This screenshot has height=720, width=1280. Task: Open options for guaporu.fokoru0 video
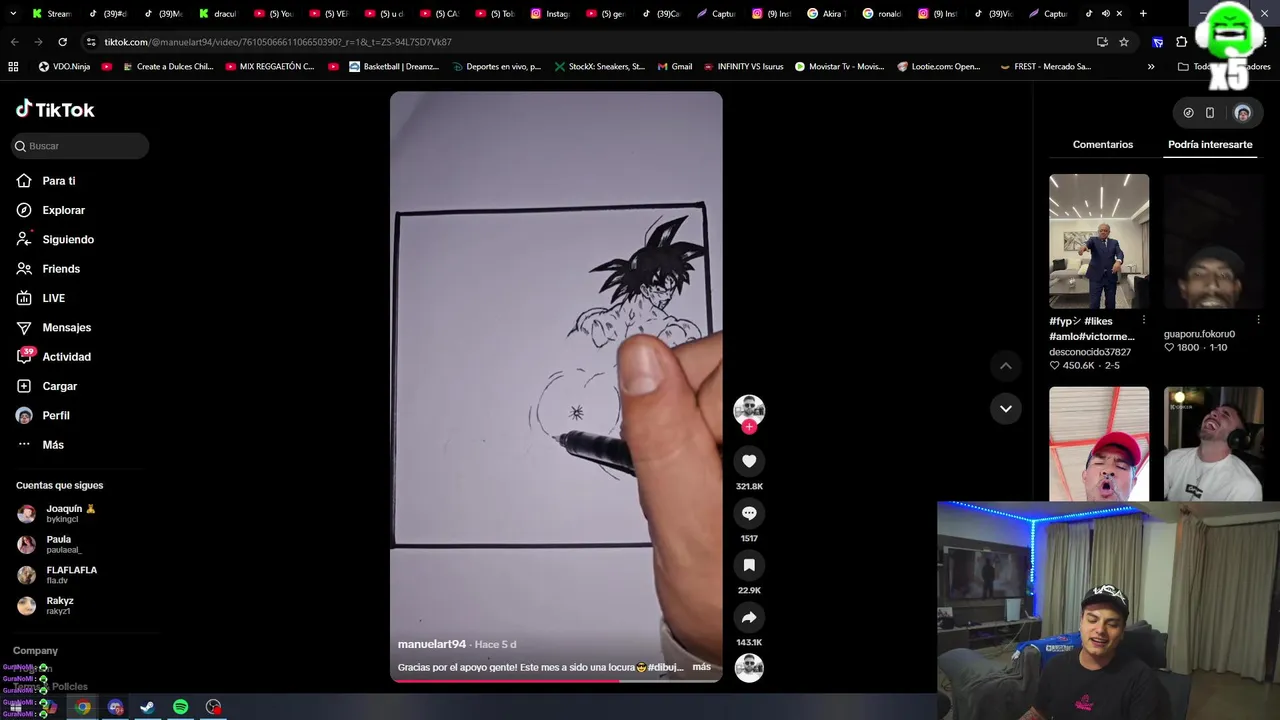[1258, 320]
